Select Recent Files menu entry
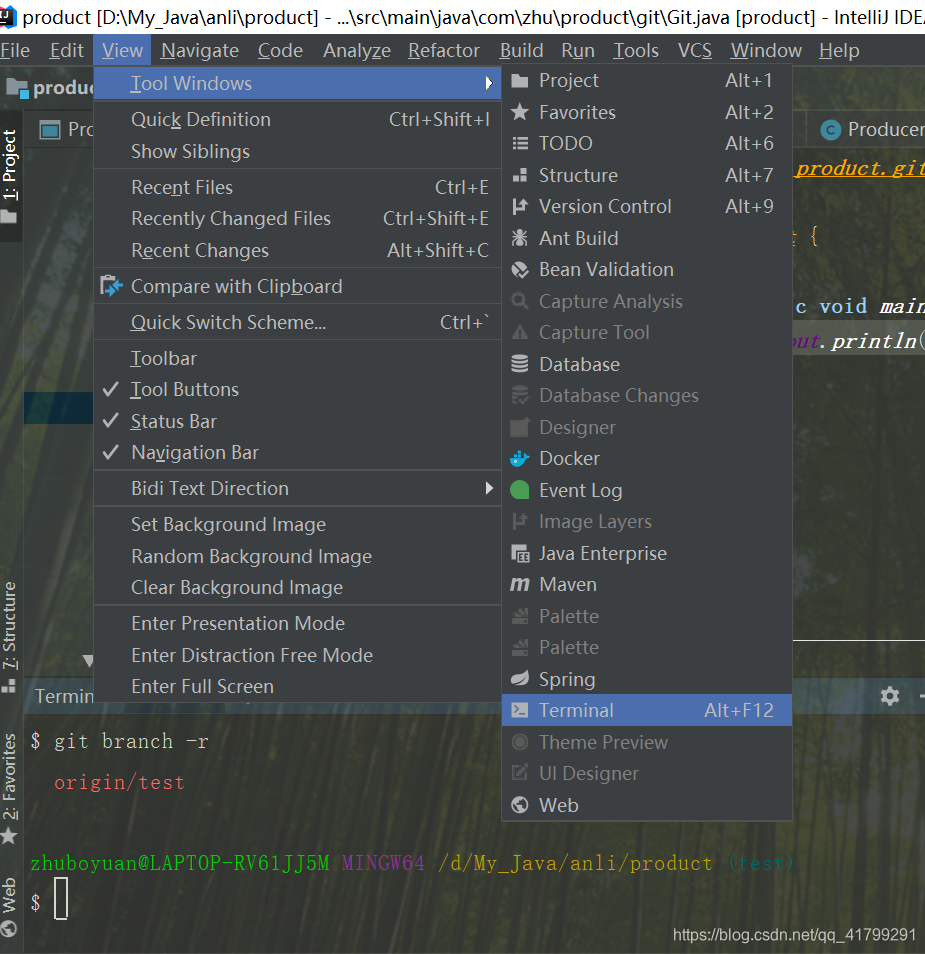The height and width of the screenshot is (954, 925). tap(298, 187)
